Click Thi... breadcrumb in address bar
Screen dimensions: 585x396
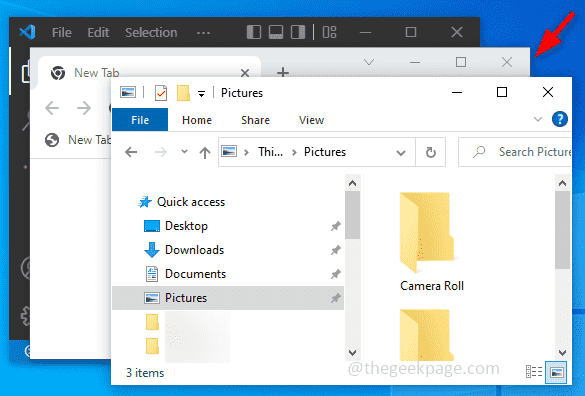[x=270, y=152]
